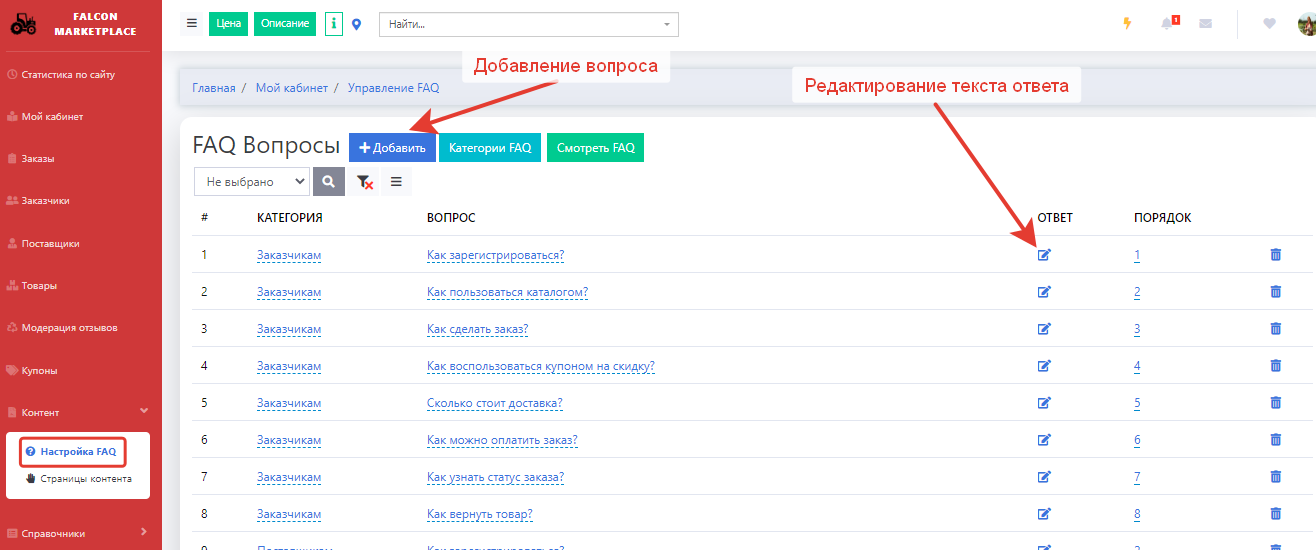
Task: Open "Заказы" in the sidebar menu
Action: pyautogui.click(x=38, y=159)
